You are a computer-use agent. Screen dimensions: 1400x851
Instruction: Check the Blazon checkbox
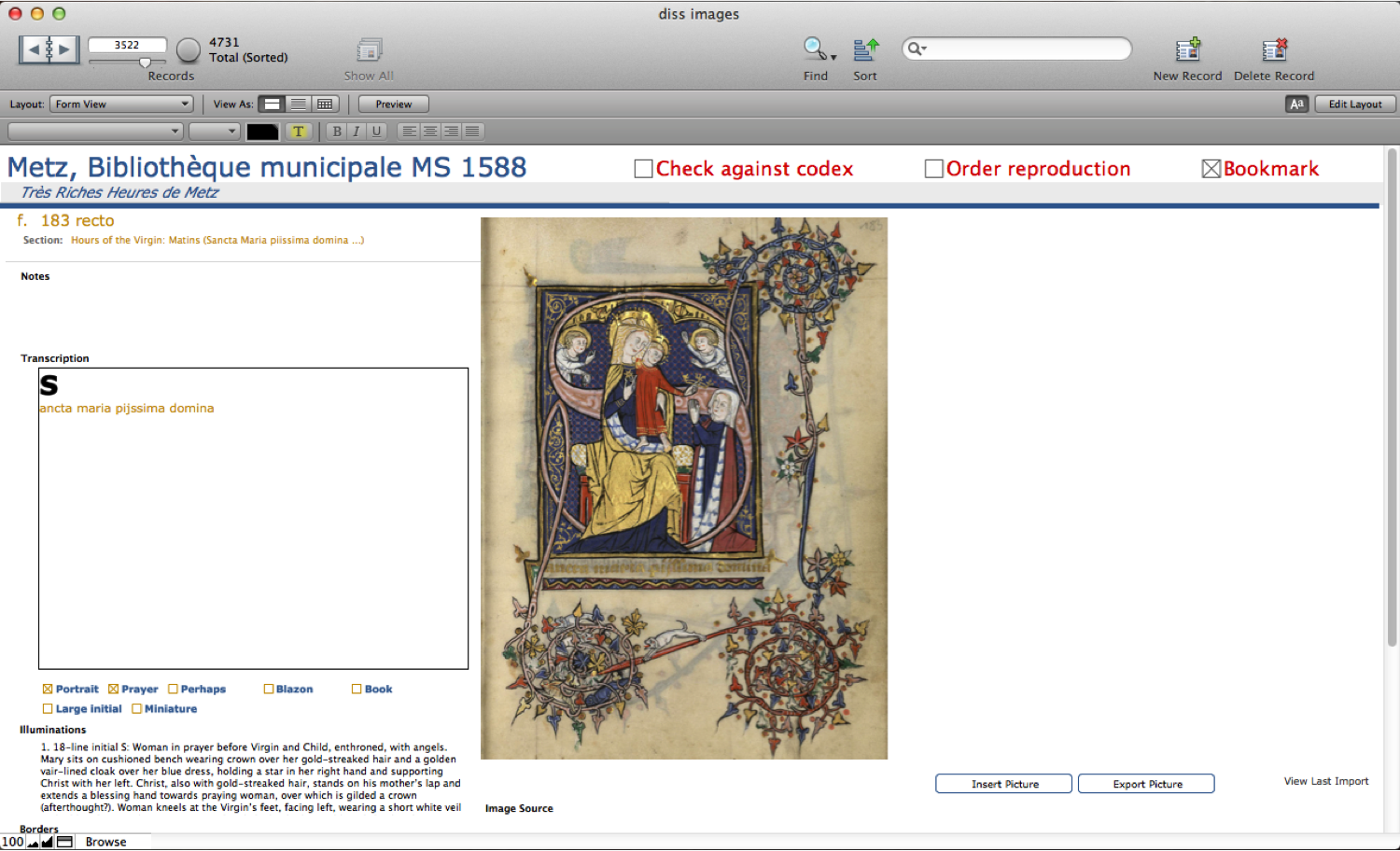[x=269, y=690]
